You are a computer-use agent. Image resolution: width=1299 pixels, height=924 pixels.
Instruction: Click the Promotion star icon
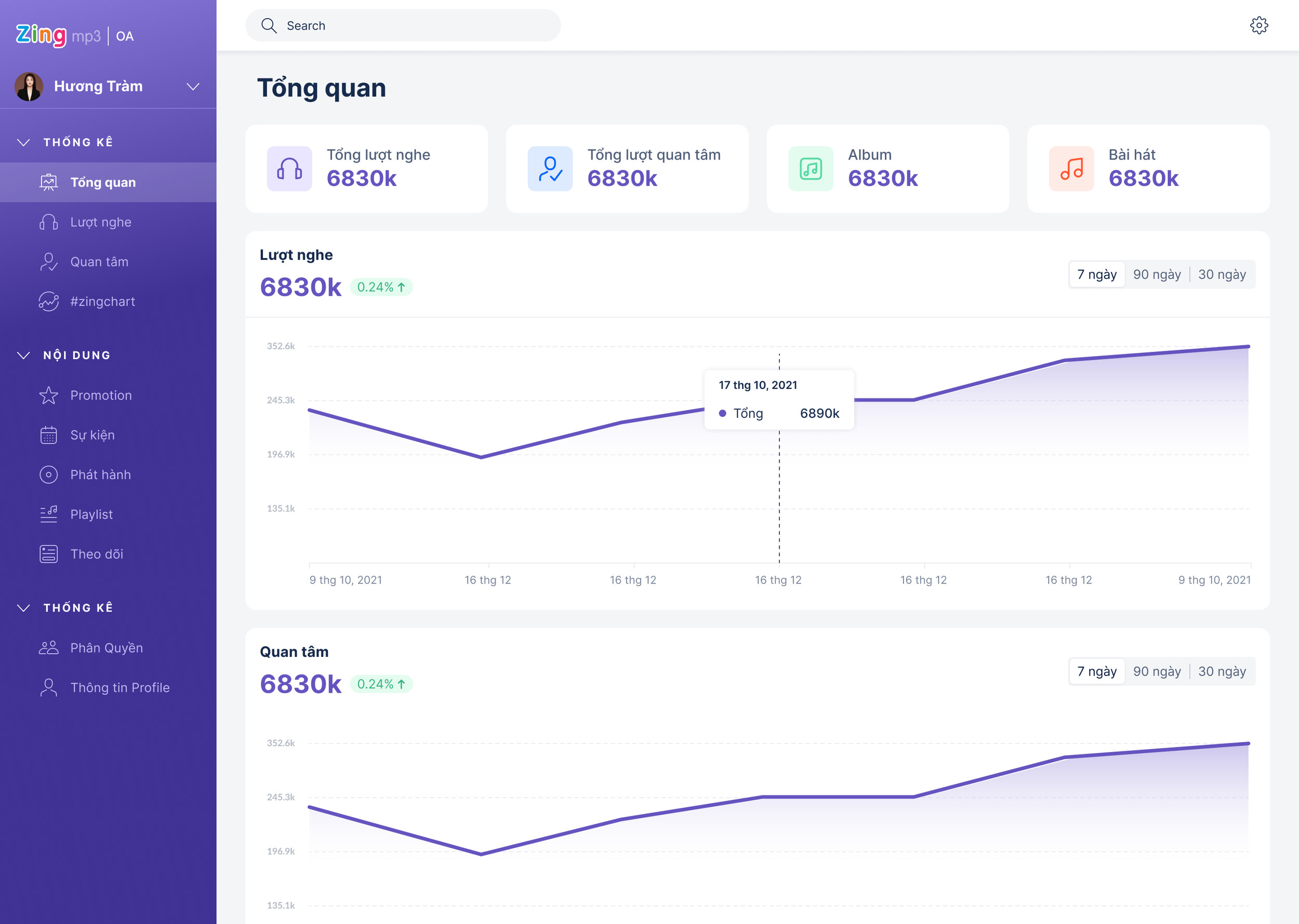(49, 395)
